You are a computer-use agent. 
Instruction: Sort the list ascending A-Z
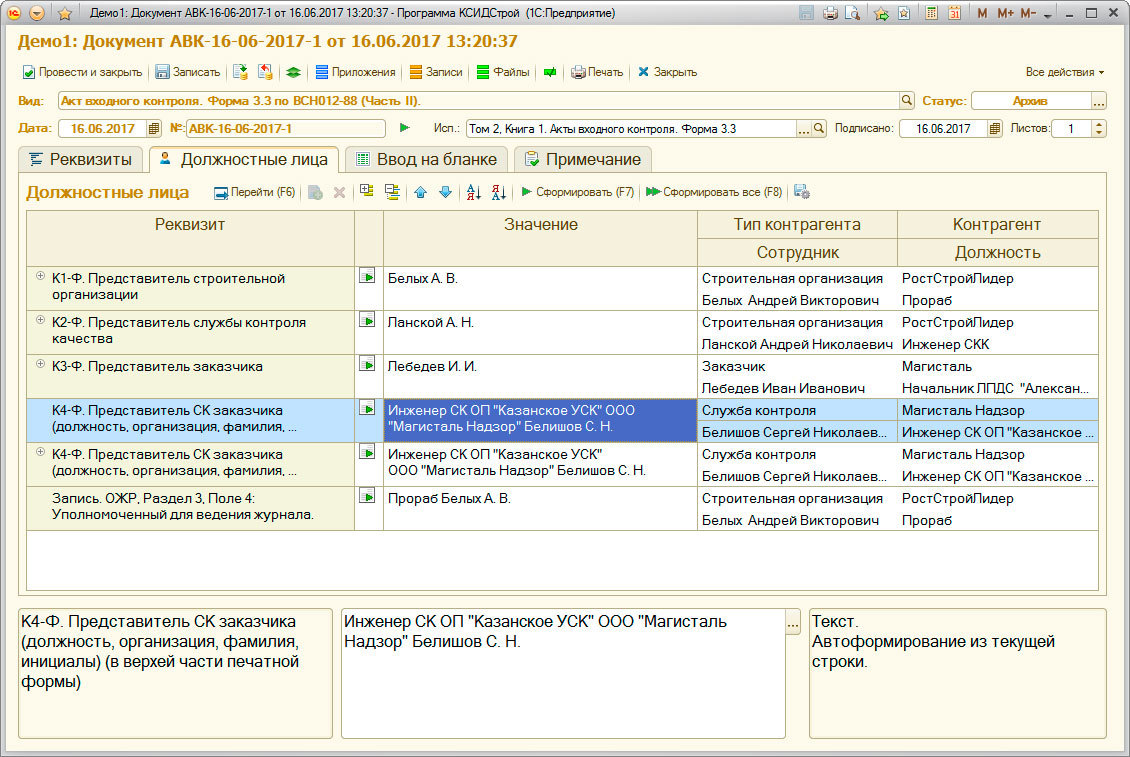[x=474, y=192]
